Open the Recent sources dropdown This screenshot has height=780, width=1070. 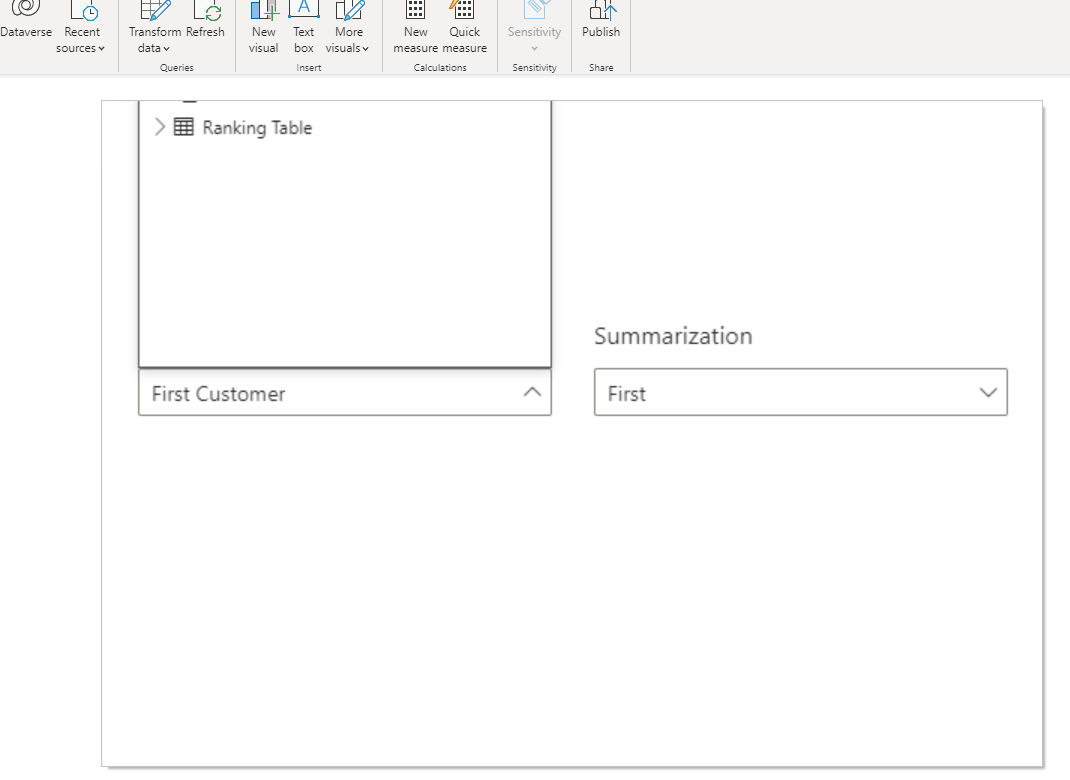(x=81, y=27)
